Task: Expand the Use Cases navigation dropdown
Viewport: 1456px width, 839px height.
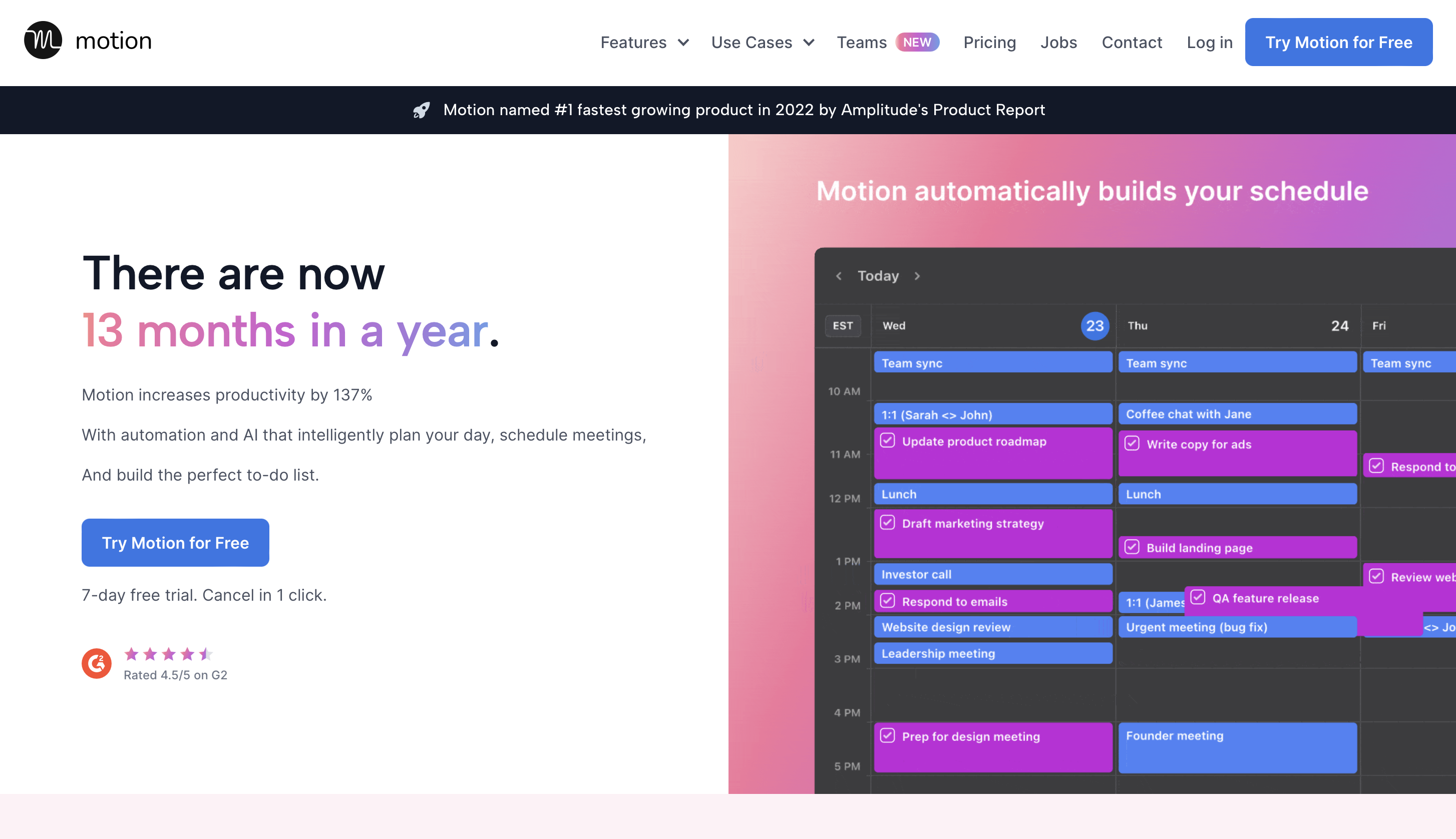Action: (762, 42)
